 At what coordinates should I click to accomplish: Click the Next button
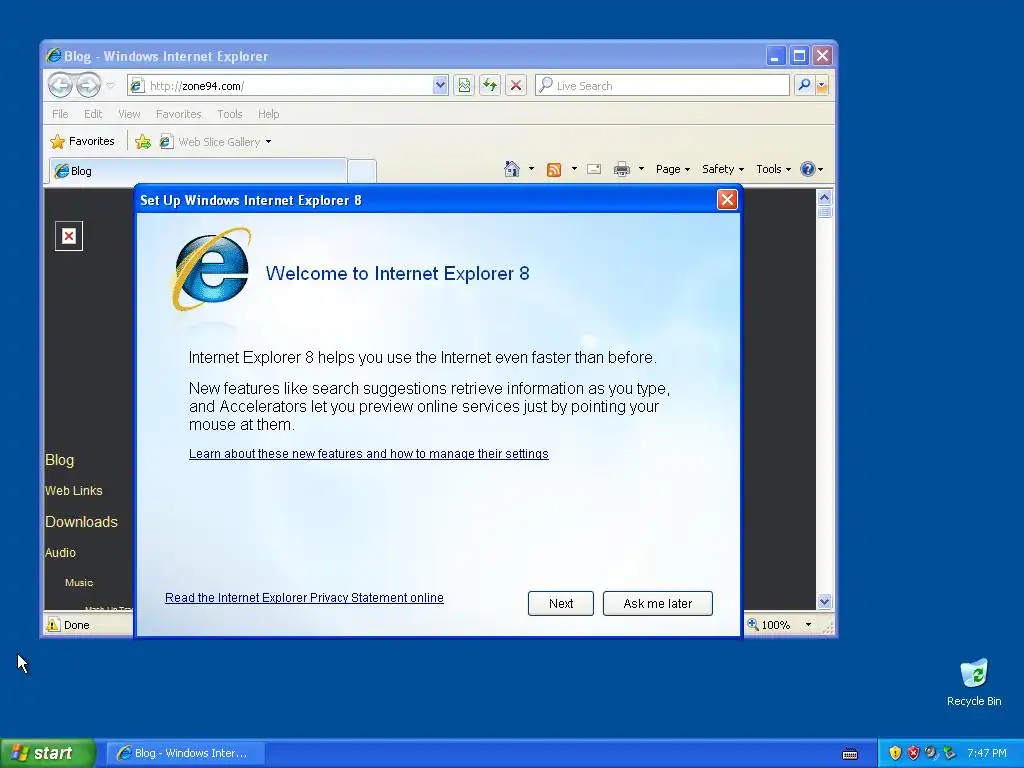[x=561, y=603]
